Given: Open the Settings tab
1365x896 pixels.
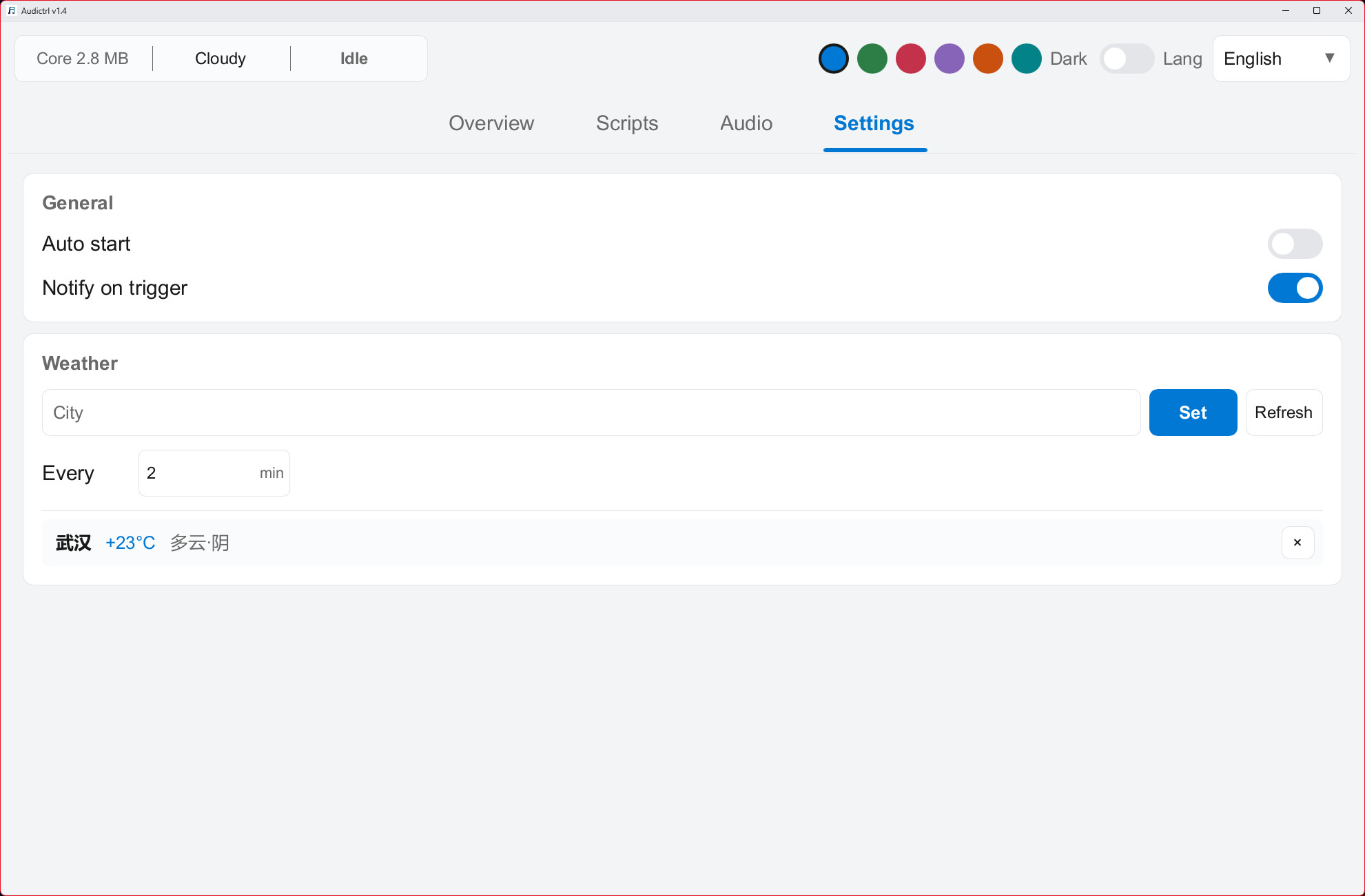Looking at the screenshot, I should tap(874, 123).
